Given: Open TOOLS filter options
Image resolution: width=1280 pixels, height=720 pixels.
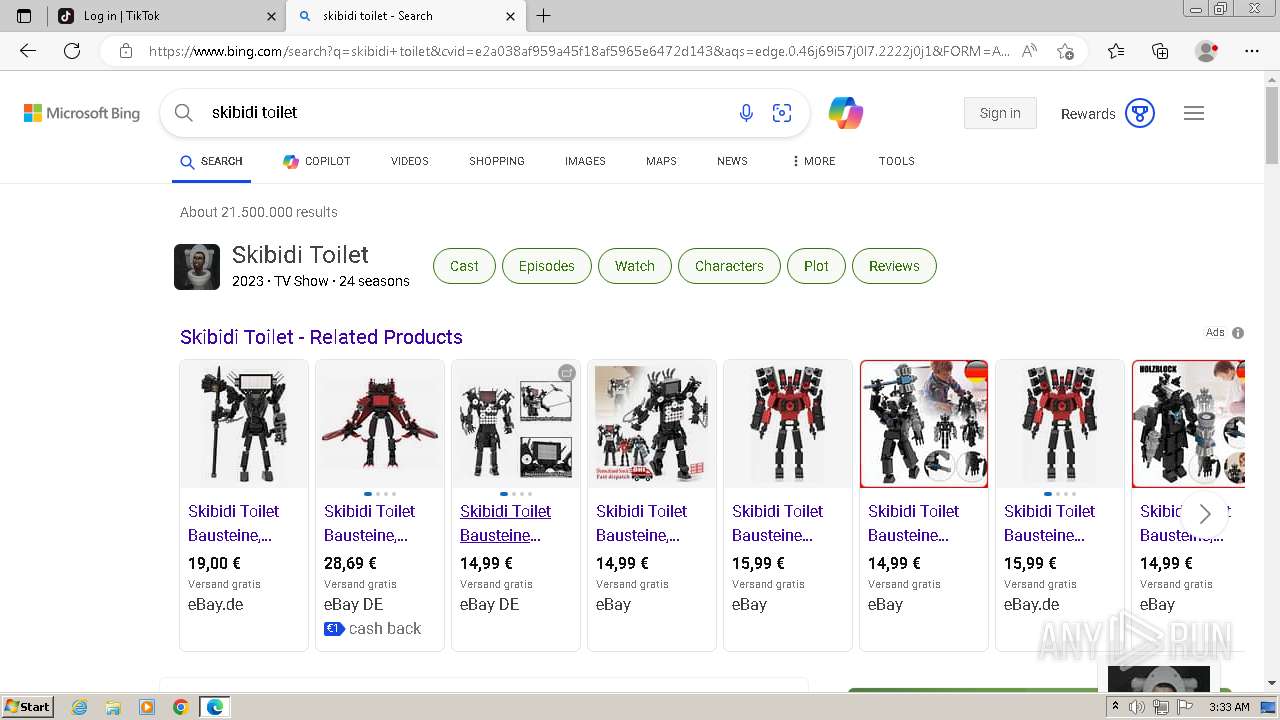Looking at the screenshot, I should click(x=897, y=161).
